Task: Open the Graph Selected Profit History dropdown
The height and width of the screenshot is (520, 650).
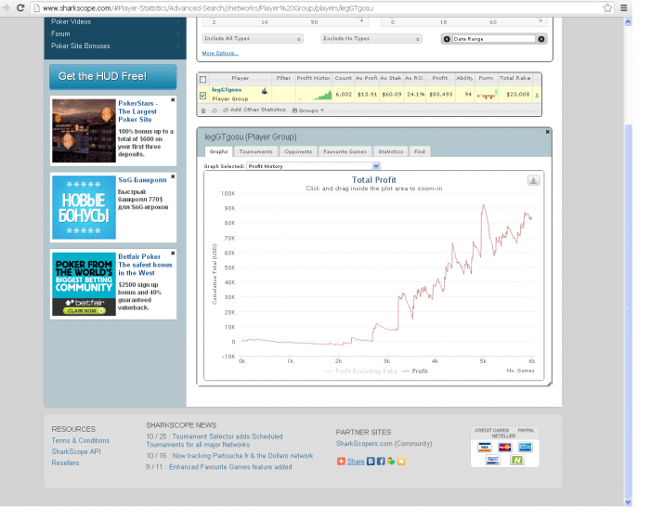Action: click(x=313, y=166)
